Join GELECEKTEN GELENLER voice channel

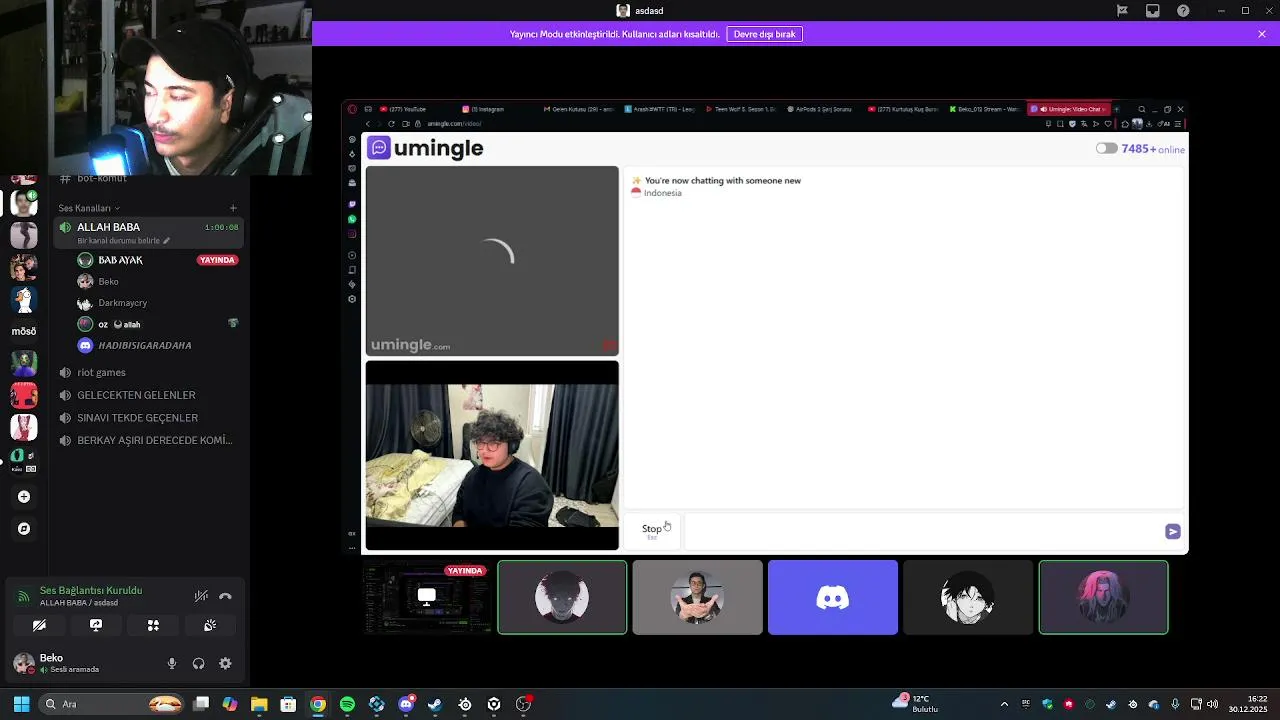click(x=148, y=395)
